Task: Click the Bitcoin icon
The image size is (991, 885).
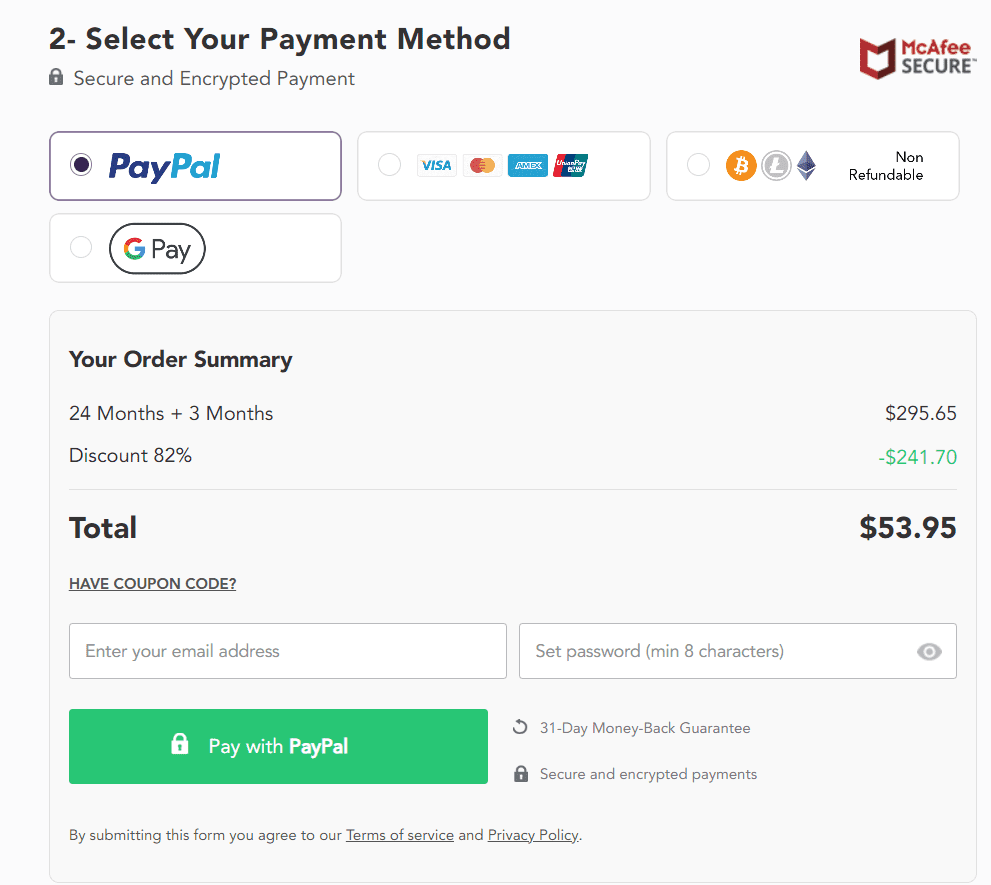Action: coord(741,165)
